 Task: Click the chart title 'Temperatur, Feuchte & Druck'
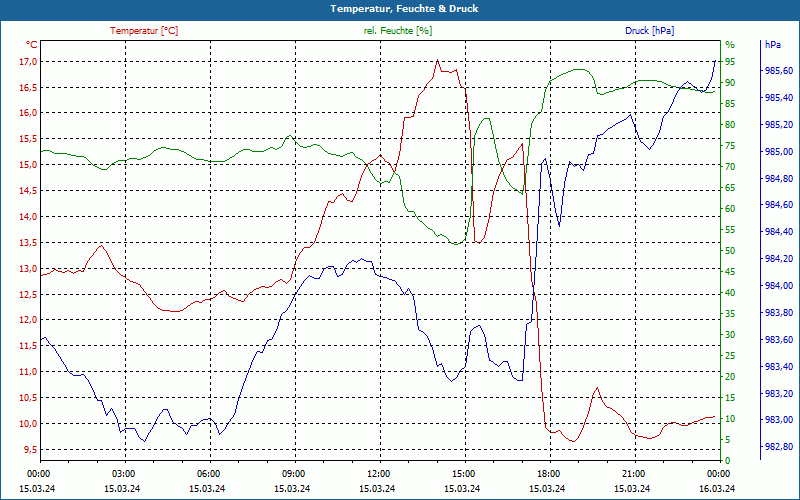pos(404,9)
